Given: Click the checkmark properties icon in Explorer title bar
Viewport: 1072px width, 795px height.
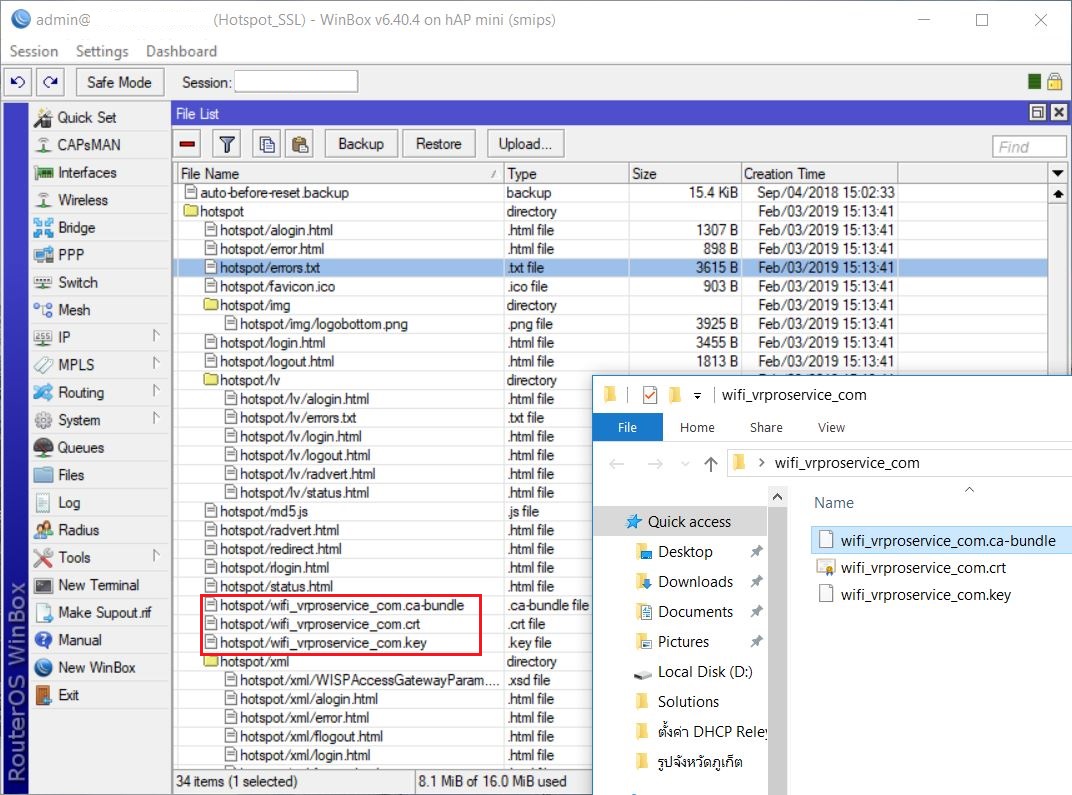Looking at the screenshot, I should pyautogui.click(x=649, y=394).
